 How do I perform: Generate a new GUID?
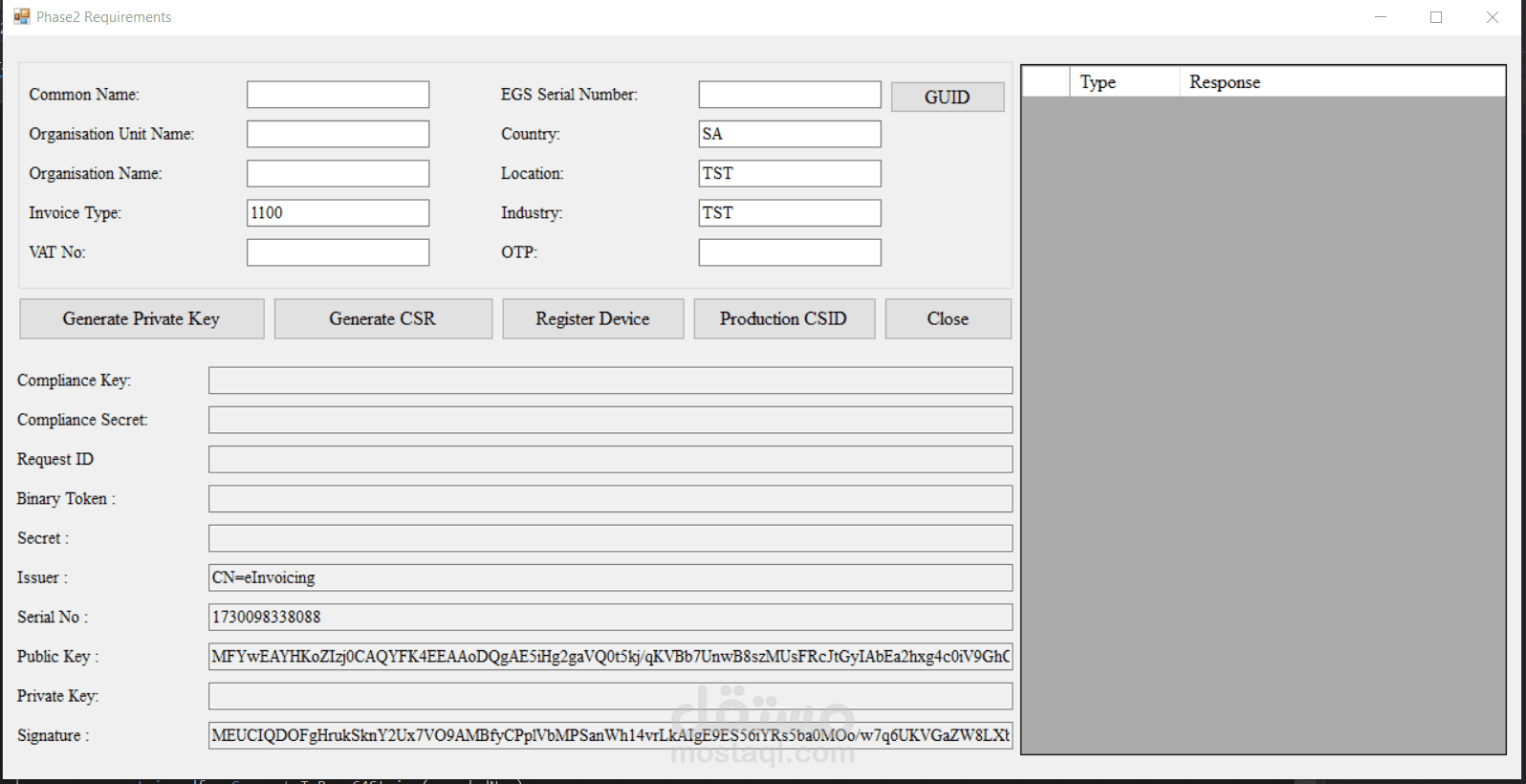point(948,97)
